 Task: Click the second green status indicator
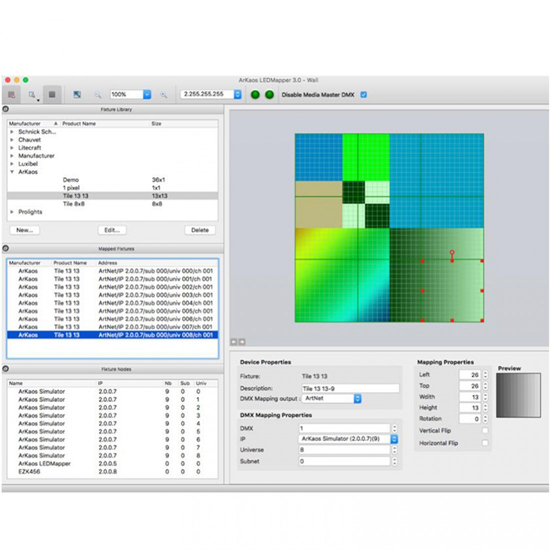[269, 95]
